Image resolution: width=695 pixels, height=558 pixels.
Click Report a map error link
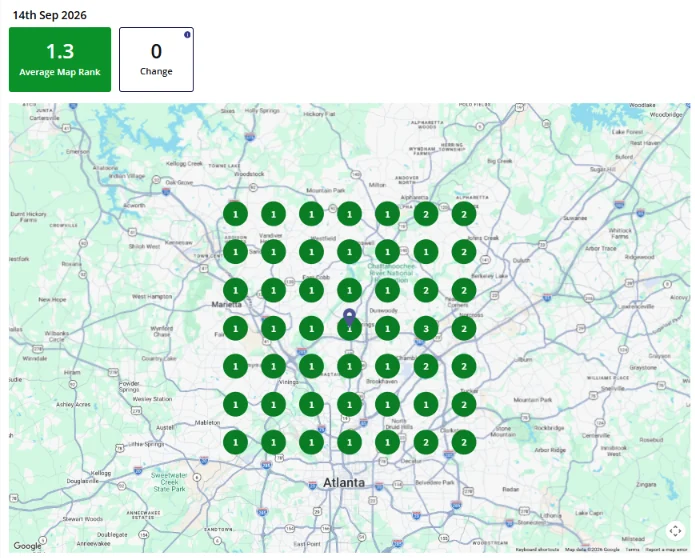666,550
